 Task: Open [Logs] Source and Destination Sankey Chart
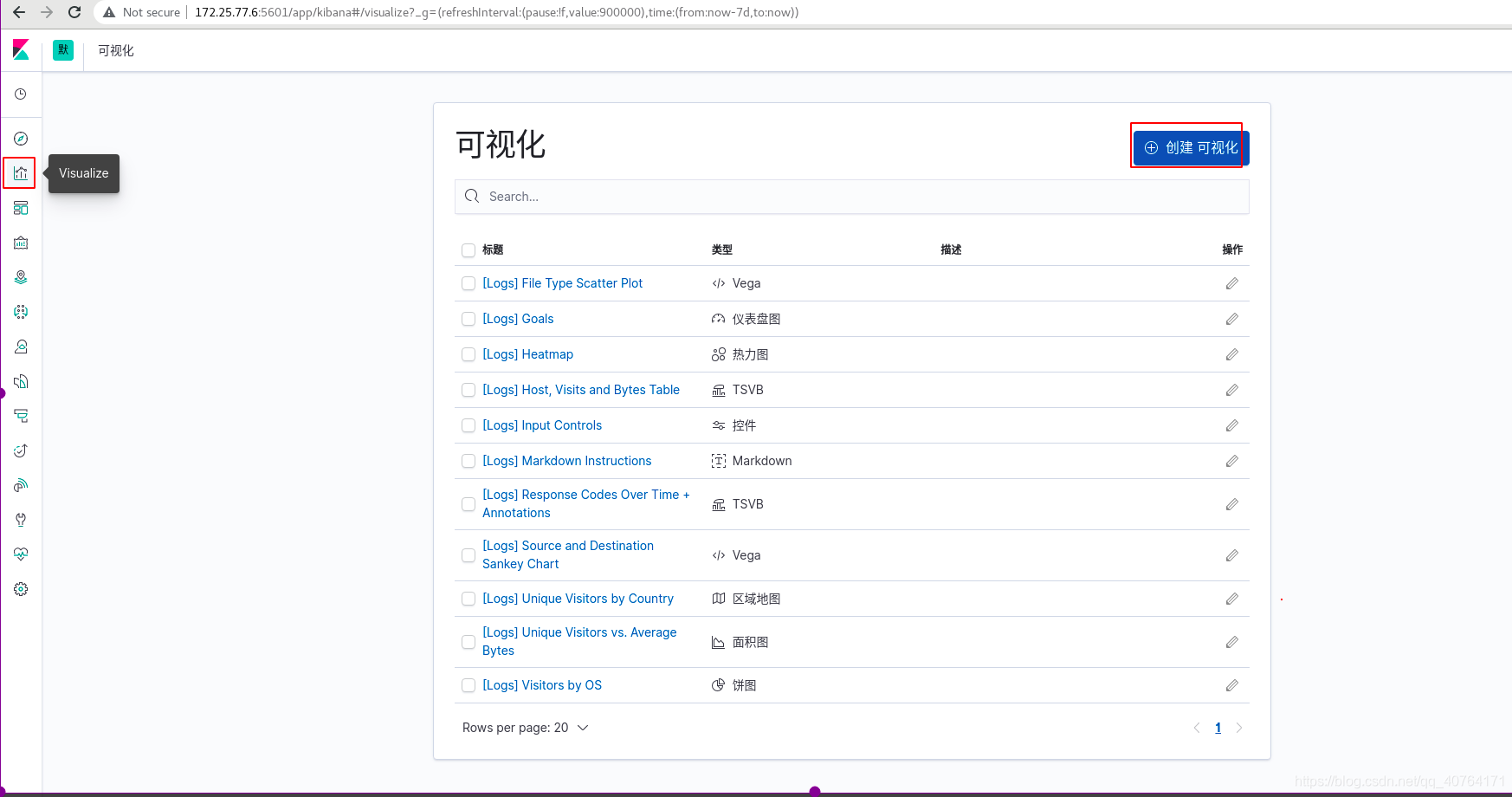(568, 554)
